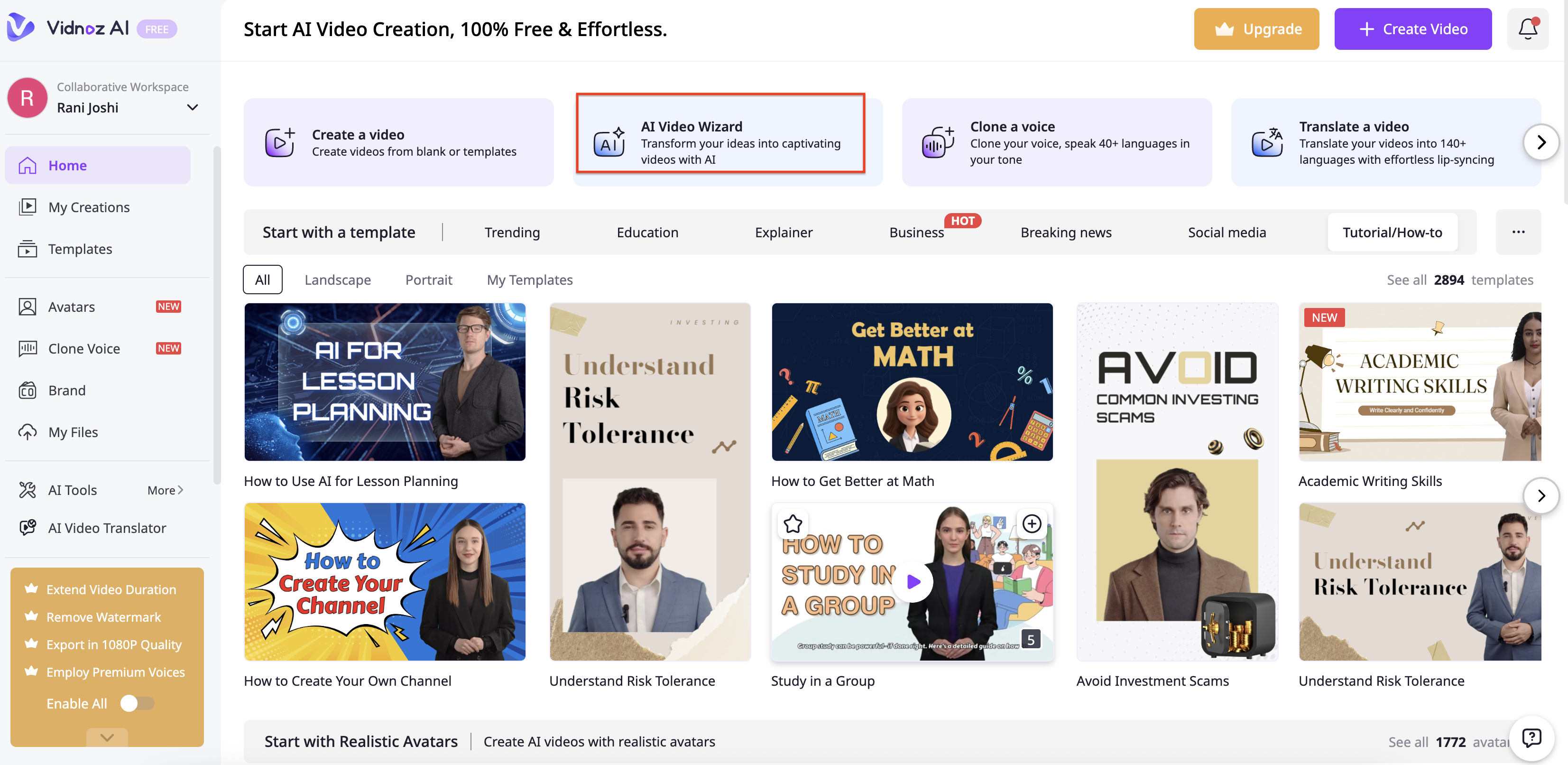Go to Brand page
This screenshot has height=765, width=1568.
click(66, 390)
